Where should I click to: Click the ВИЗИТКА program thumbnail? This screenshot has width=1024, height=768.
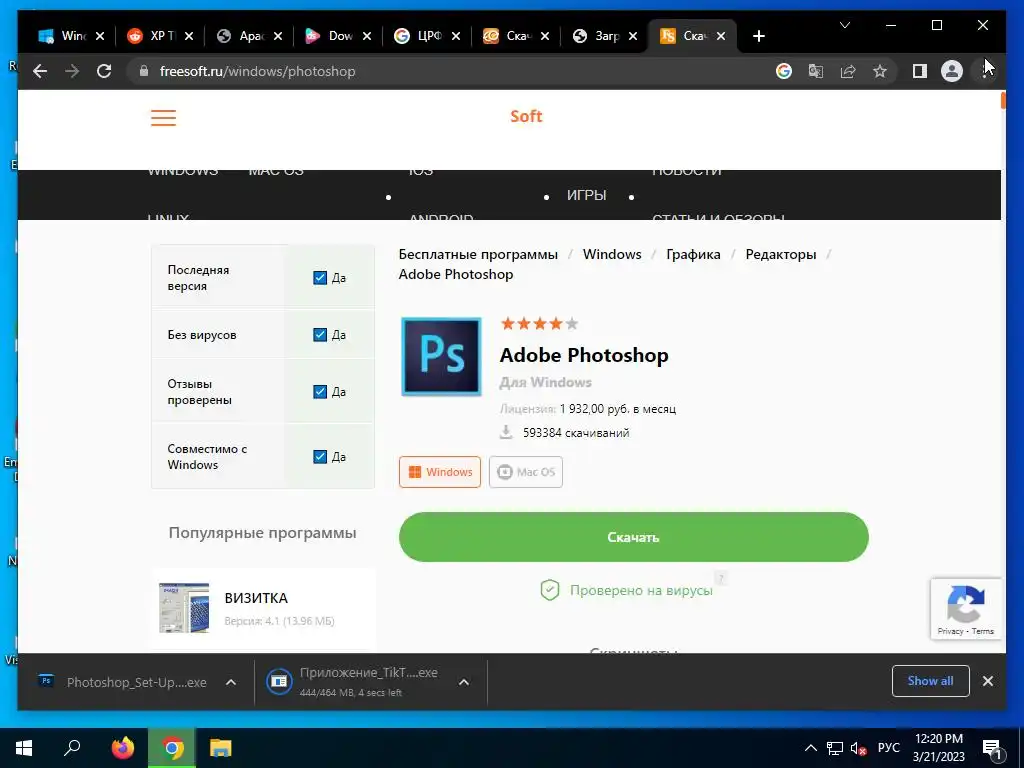pos(184,608)
